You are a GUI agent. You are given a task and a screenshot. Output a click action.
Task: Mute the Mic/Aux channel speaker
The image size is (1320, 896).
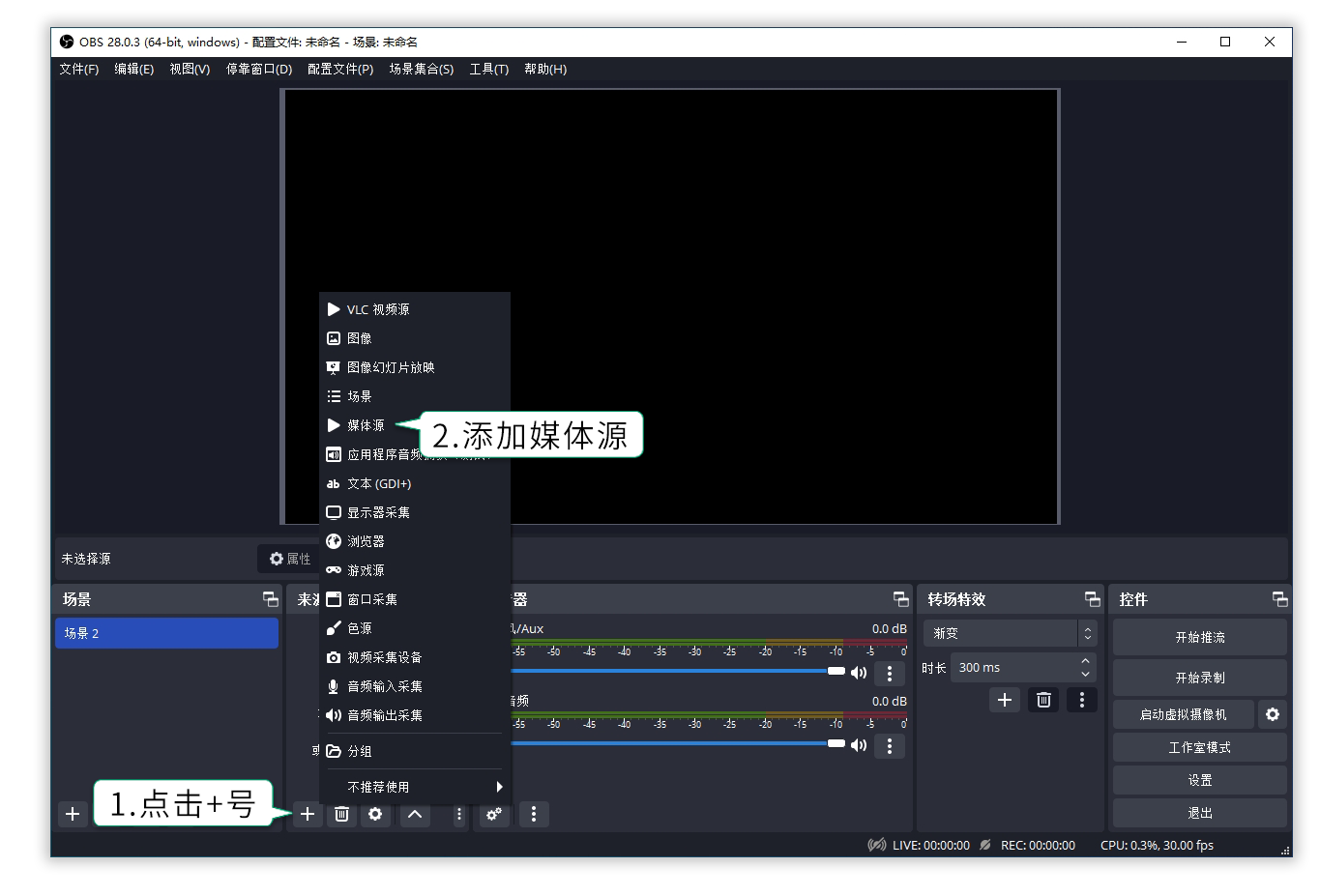pos(859,673)
